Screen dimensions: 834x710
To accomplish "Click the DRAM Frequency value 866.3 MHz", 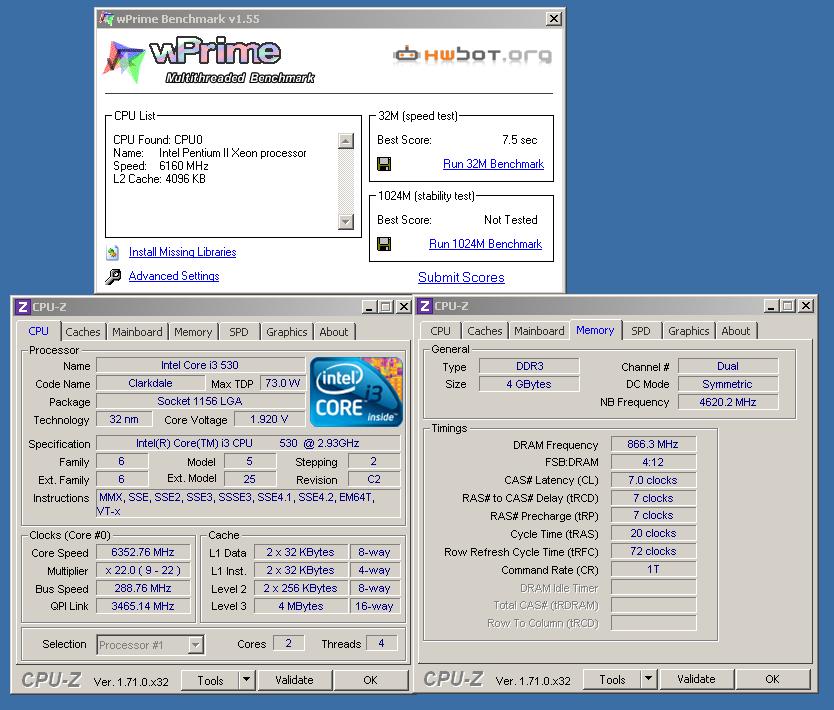I will pyautogui.click(x=653, y=444).
